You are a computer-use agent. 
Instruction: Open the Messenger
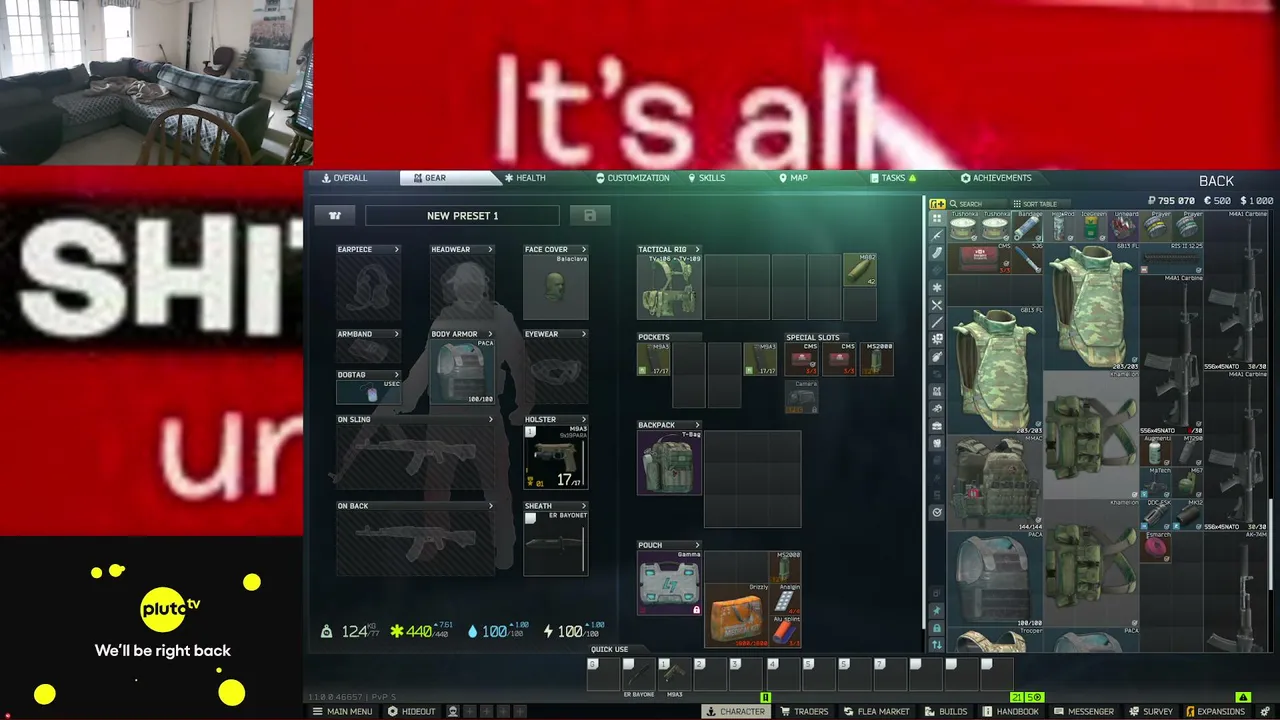(1084, 712)
